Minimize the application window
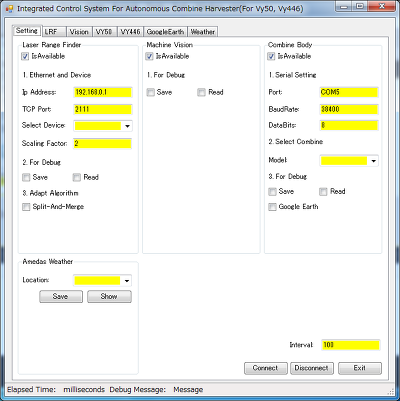The height and width of the screenshot is (401, 400). point(345,6)
